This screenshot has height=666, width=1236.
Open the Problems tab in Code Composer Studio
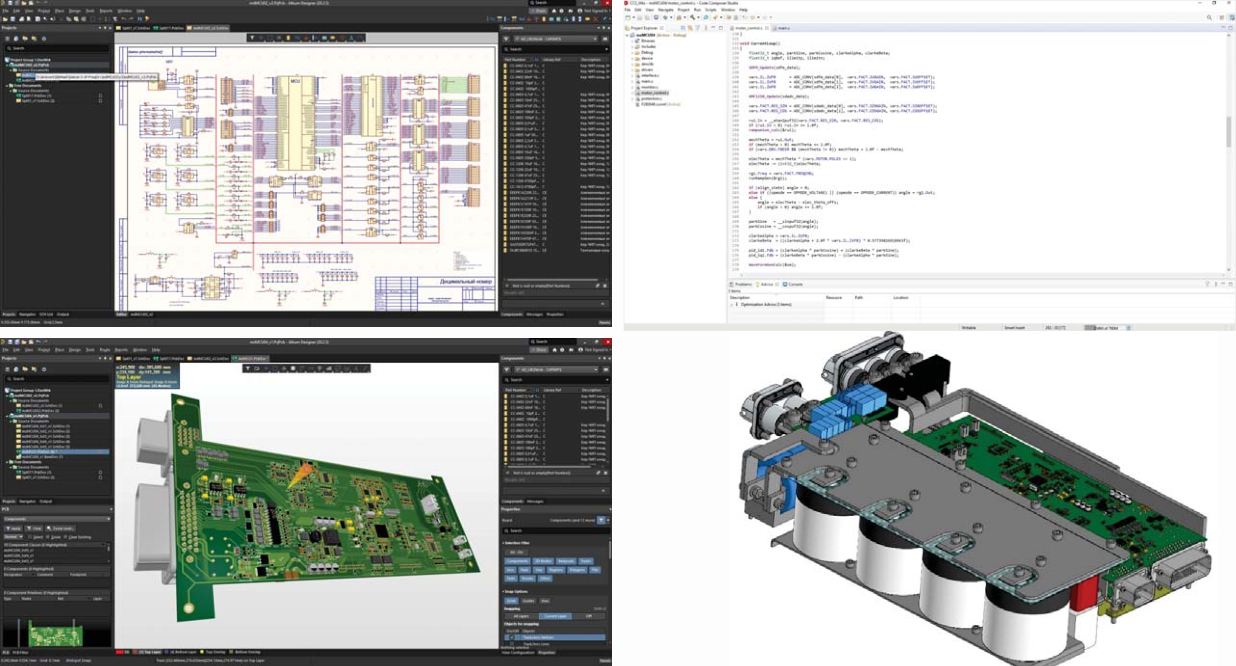pyautogui.click(x=744, y=284)
